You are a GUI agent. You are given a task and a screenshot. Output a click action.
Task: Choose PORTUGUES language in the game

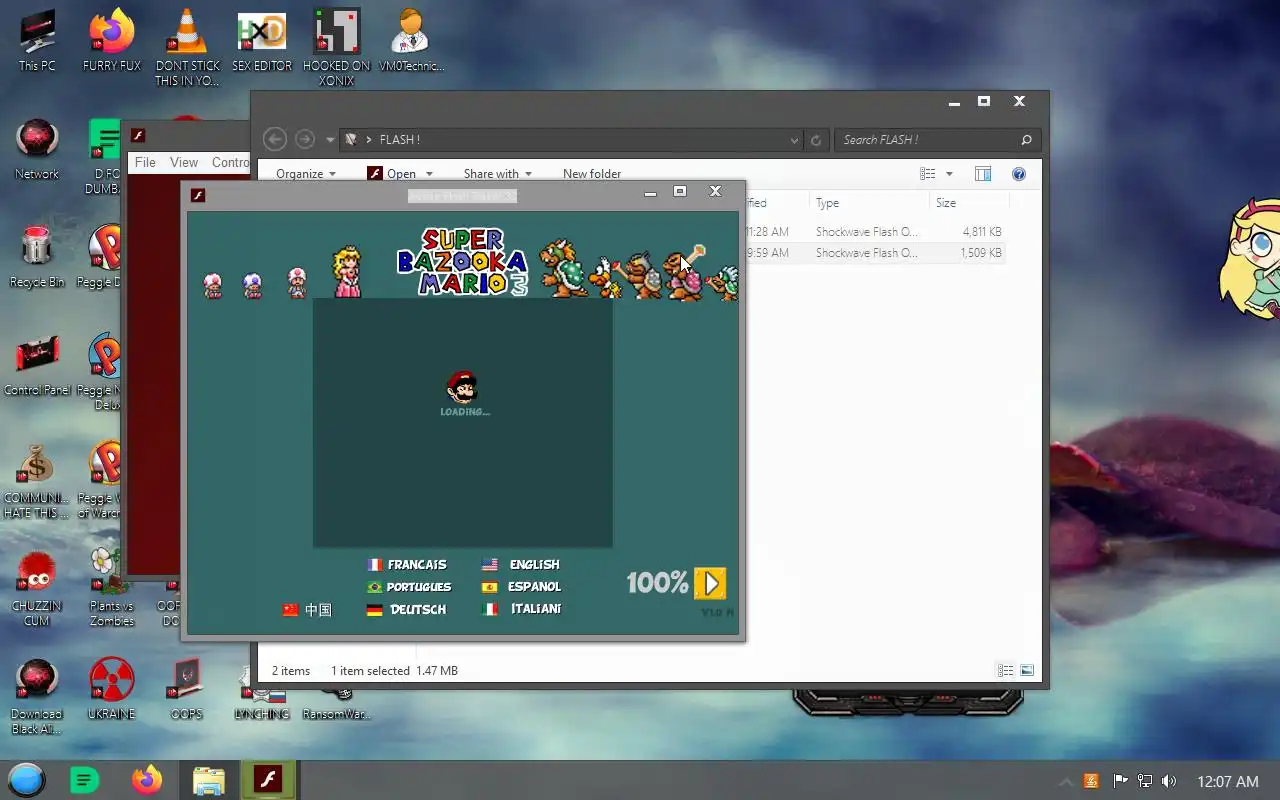(409, 587)
